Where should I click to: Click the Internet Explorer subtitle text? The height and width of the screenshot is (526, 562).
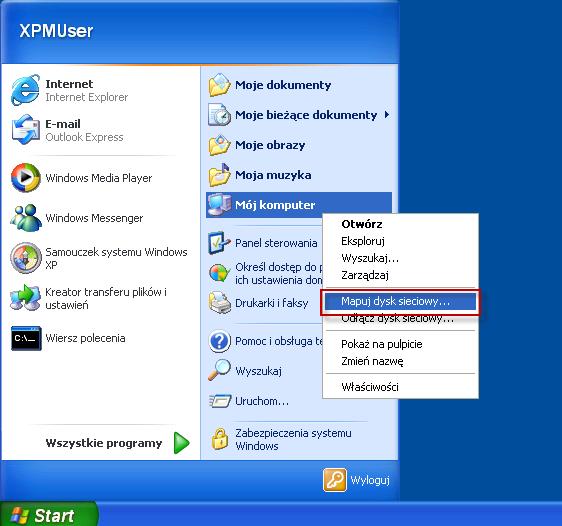86,97
